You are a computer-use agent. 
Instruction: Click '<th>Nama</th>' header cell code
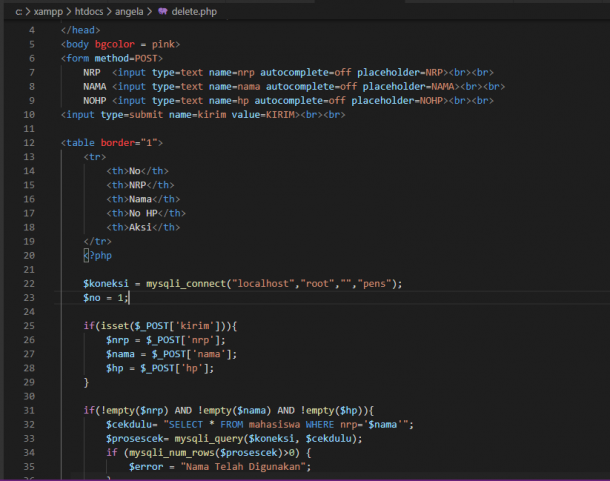point(143,199)
